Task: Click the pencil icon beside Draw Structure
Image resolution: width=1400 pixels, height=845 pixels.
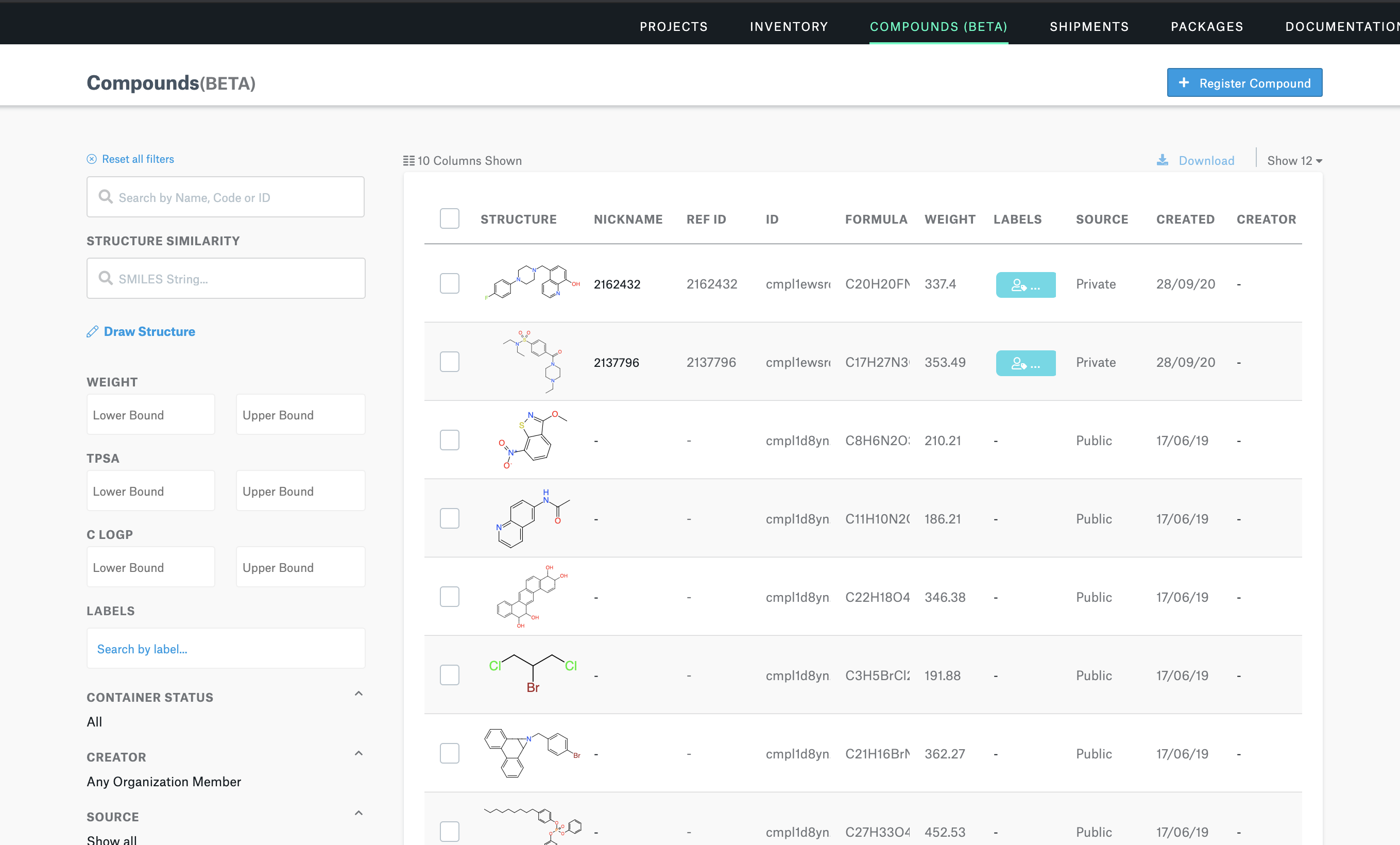Action: tap(93, 331)
